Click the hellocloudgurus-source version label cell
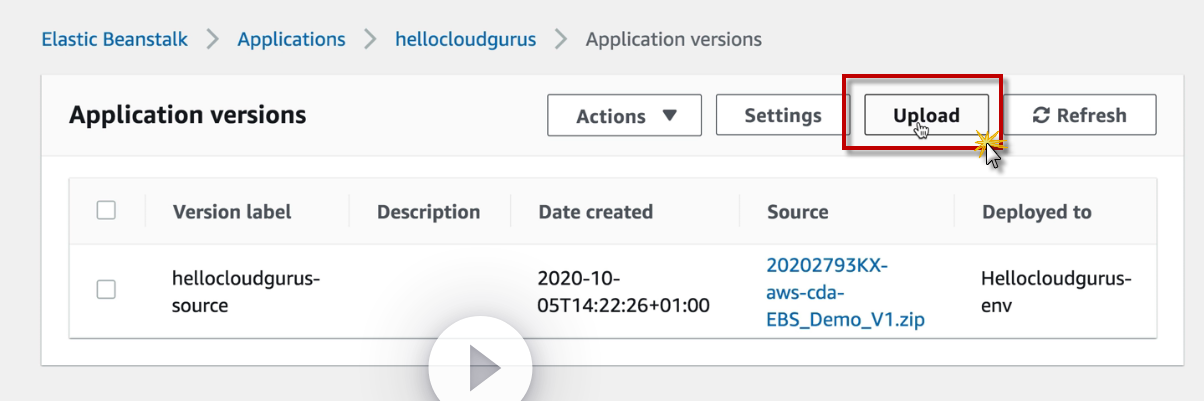The width and height of the screenshot is (1204, 401). pos(245,291)
